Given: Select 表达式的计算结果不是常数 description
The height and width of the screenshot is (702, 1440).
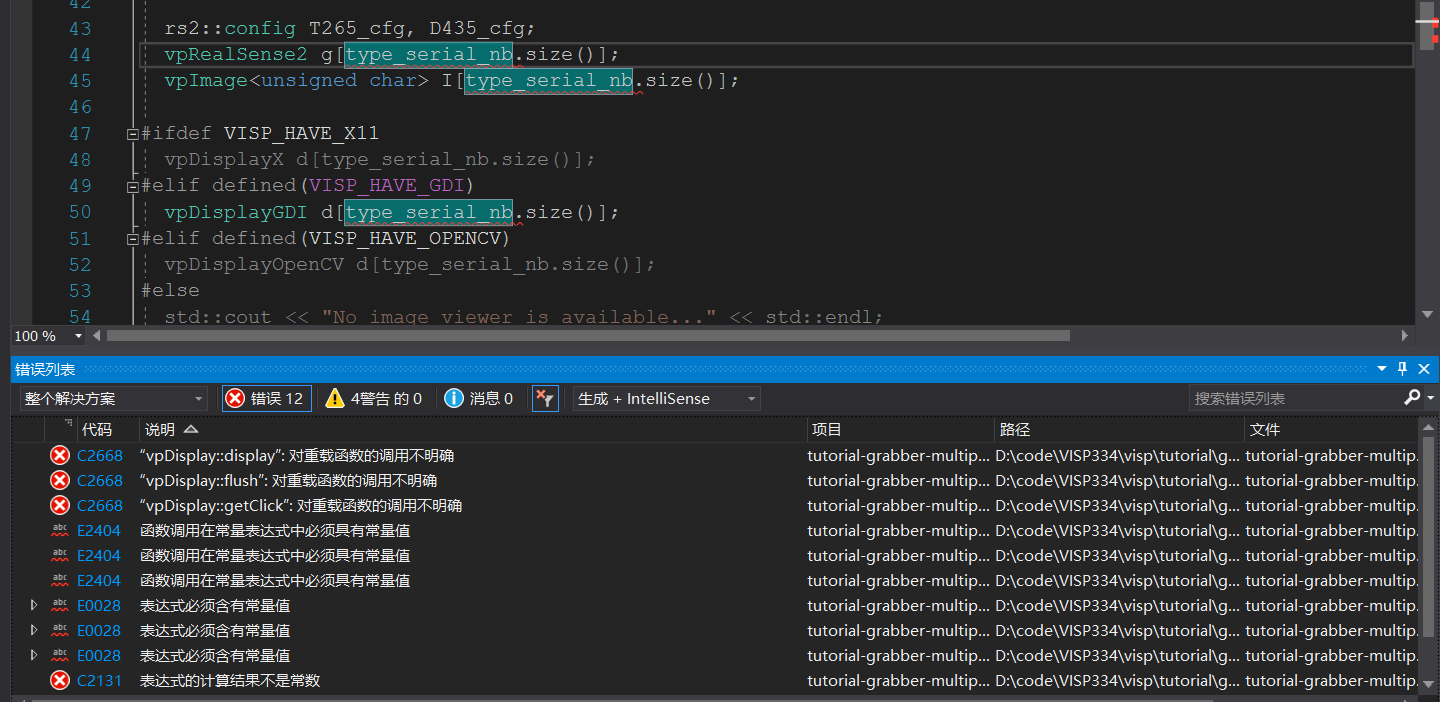Looking at the screenshot, I should (230, 681).
